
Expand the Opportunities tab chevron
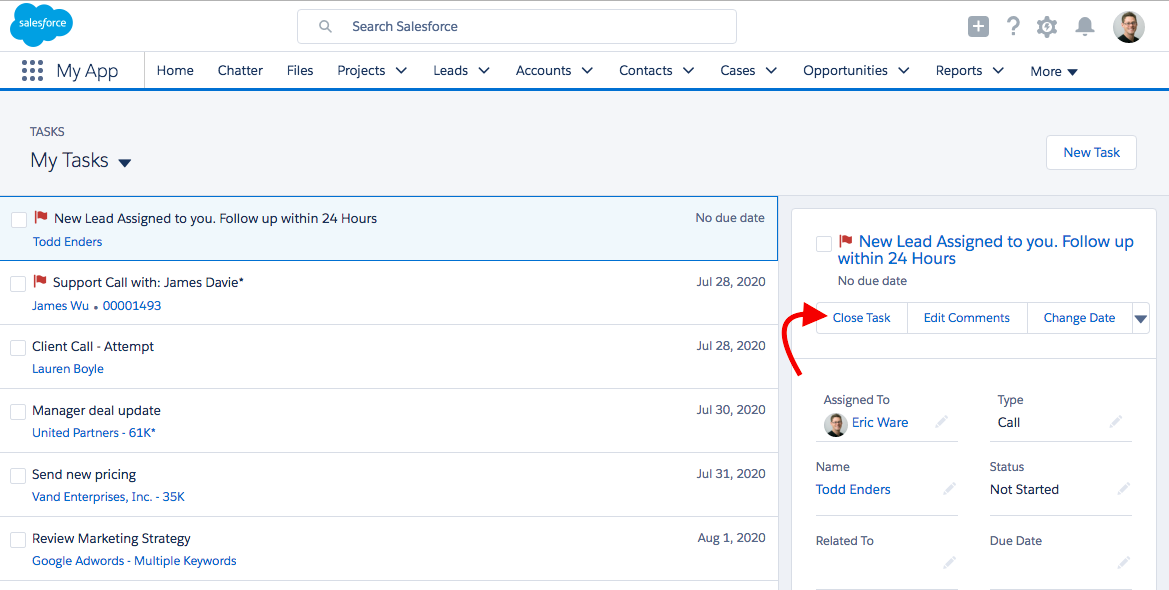[904, 71]
